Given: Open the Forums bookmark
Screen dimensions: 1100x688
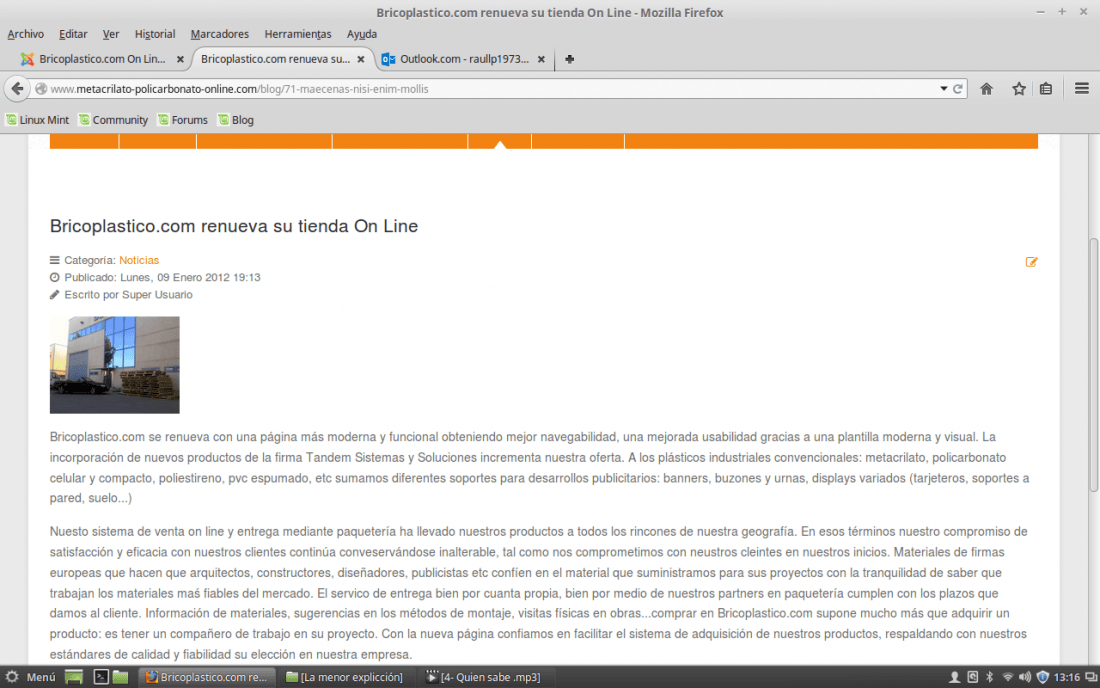Looking at the screenshot, I should click(183, 120).
